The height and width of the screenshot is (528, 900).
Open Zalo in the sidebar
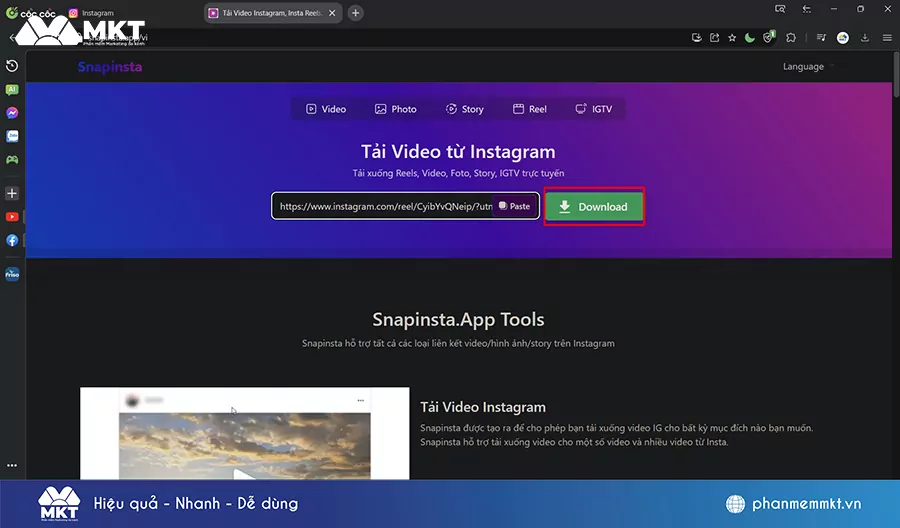click(12, 136)
